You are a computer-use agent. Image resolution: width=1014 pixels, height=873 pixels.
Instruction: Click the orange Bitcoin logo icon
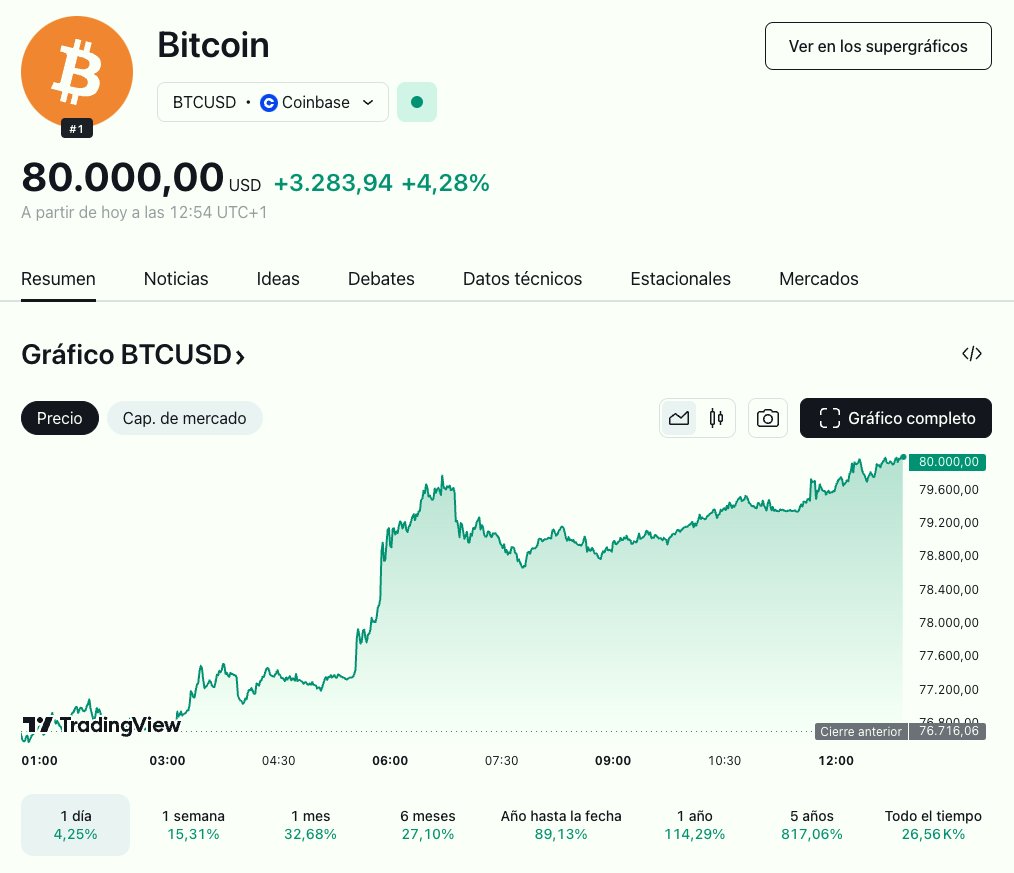pyautogui.click(x=77, y=72)
